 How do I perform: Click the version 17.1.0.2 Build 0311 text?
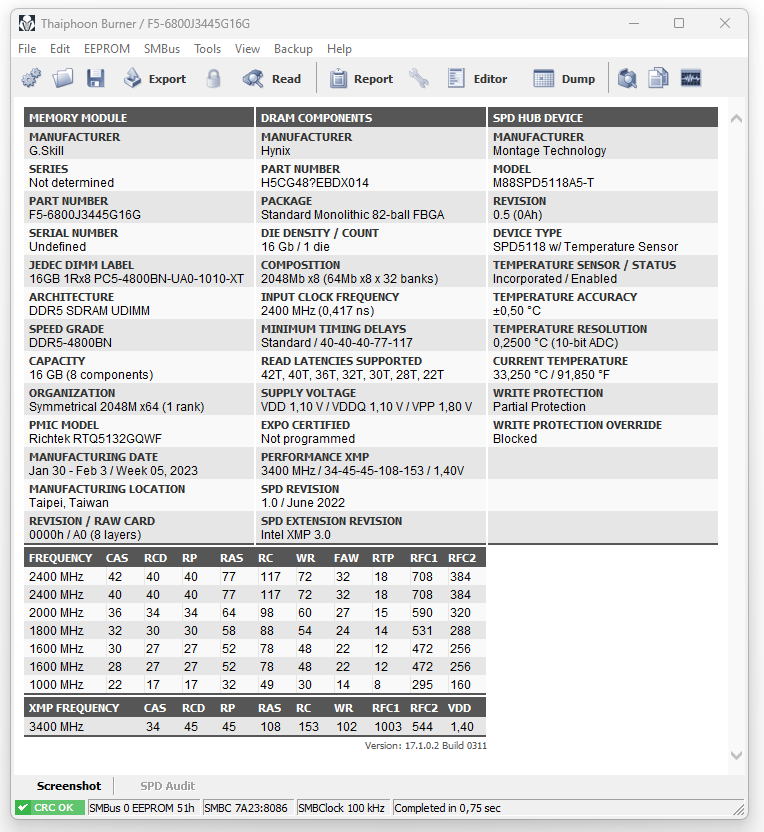pos(426,746)
